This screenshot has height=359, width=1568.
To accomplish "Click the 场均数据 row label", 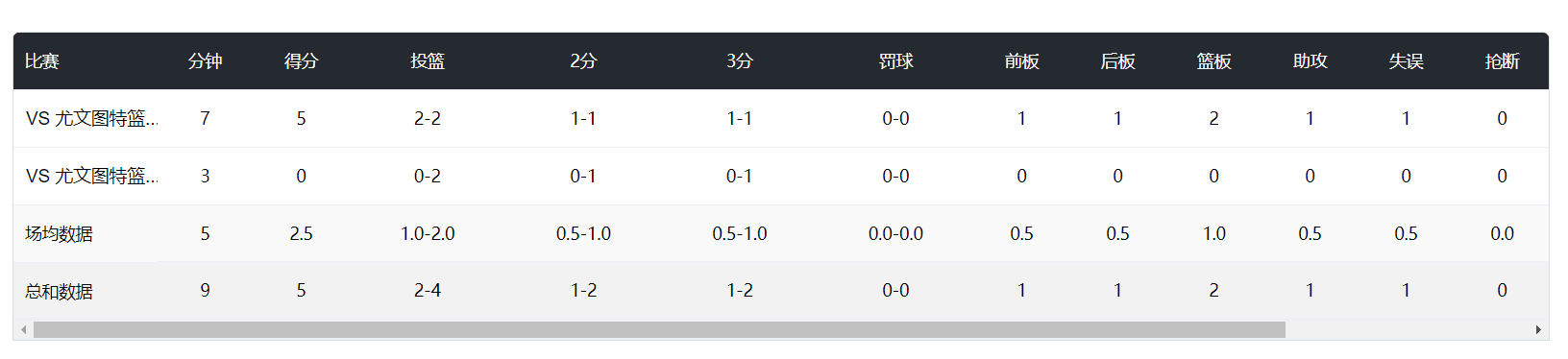I will [60, 233].
